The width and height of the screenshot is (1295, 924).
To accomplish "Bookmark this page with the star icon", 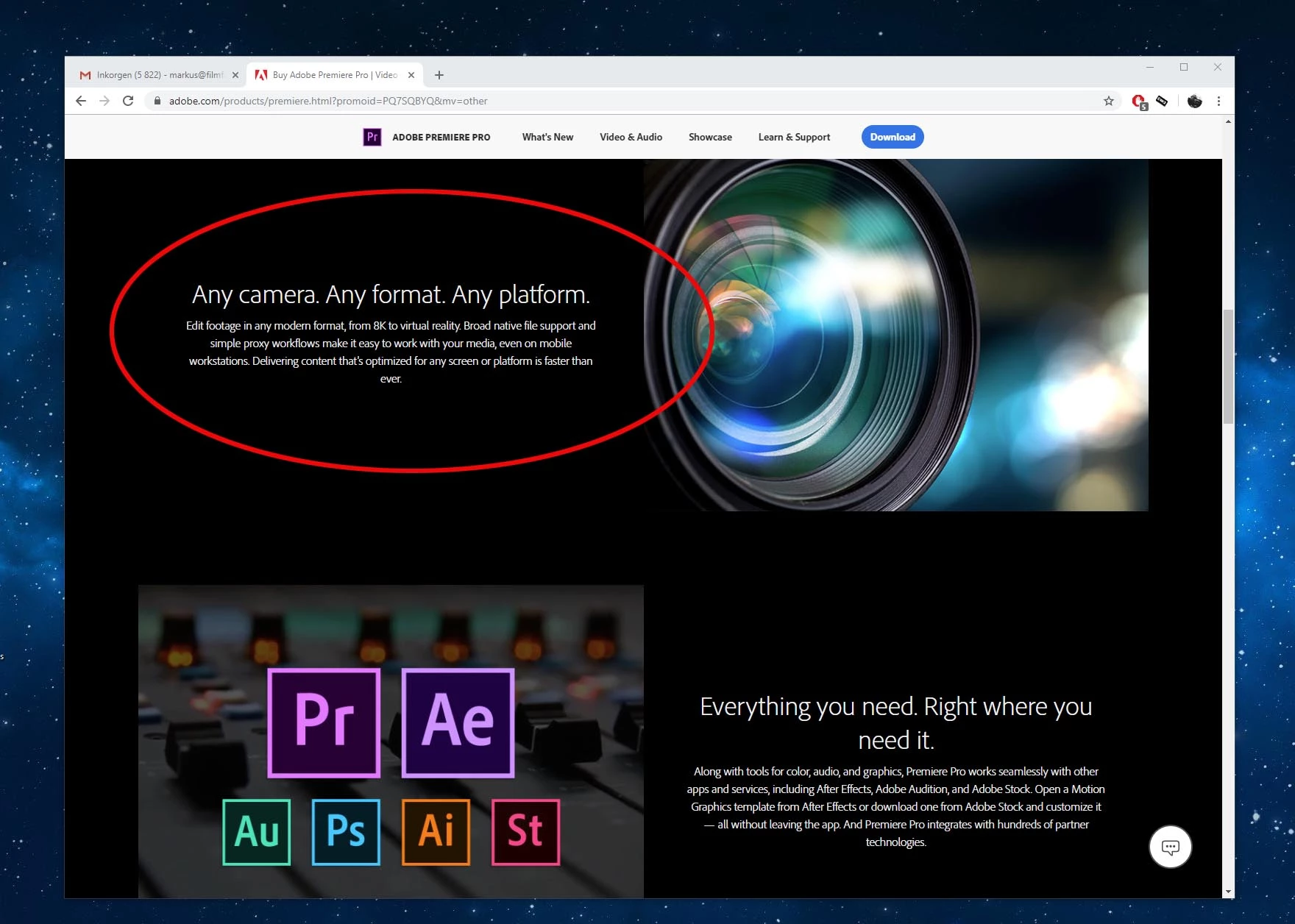I will coord(1109,101).
